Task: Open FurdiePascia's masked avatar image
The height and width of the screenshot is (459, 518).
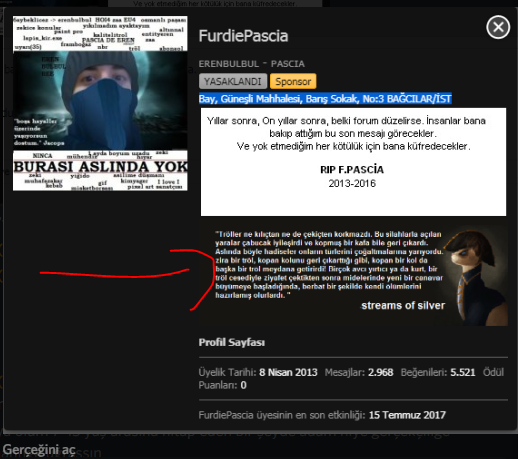Action: click(x=100, y=103)
